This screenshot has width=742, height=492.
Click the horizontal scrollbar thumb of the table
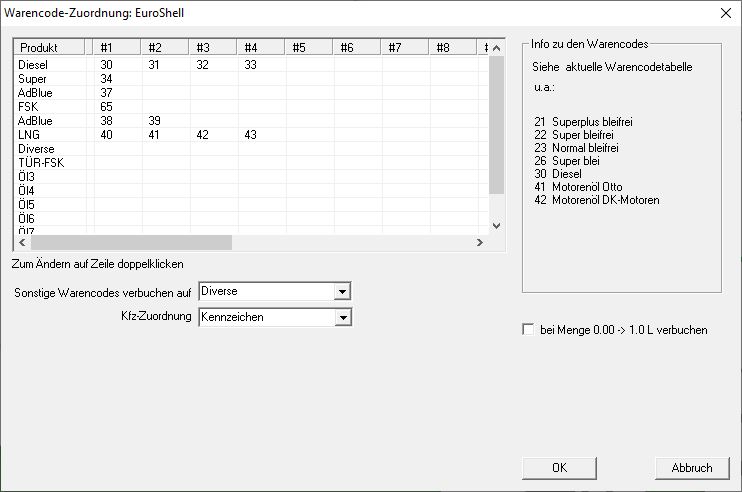tap(131, 242)
